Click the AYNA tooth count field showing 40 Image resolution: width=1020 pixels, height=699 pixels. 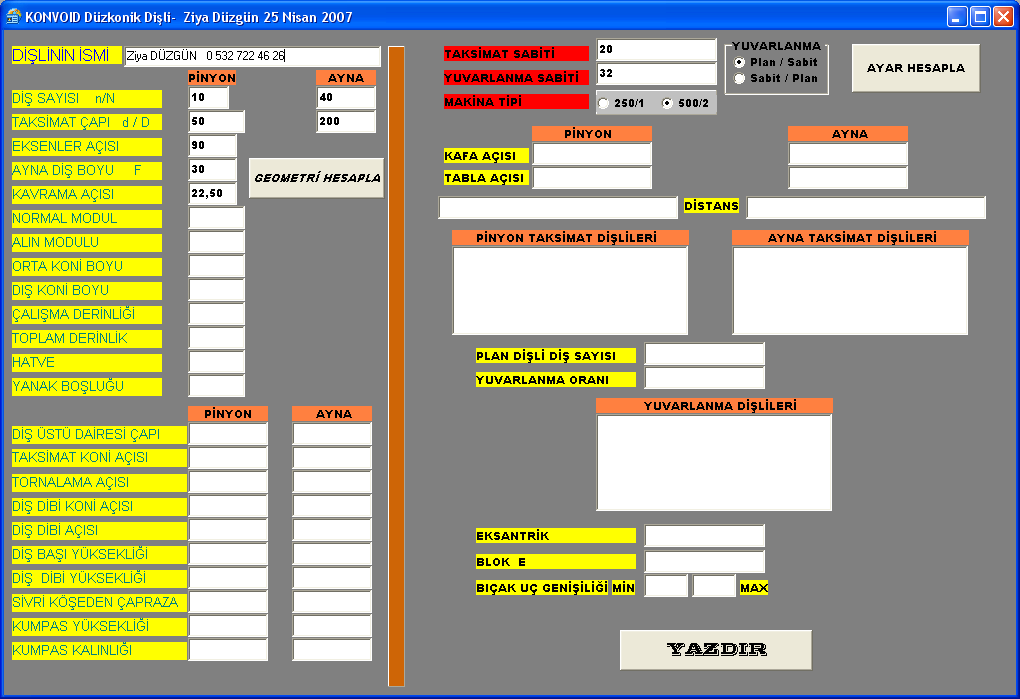point(346,98)
